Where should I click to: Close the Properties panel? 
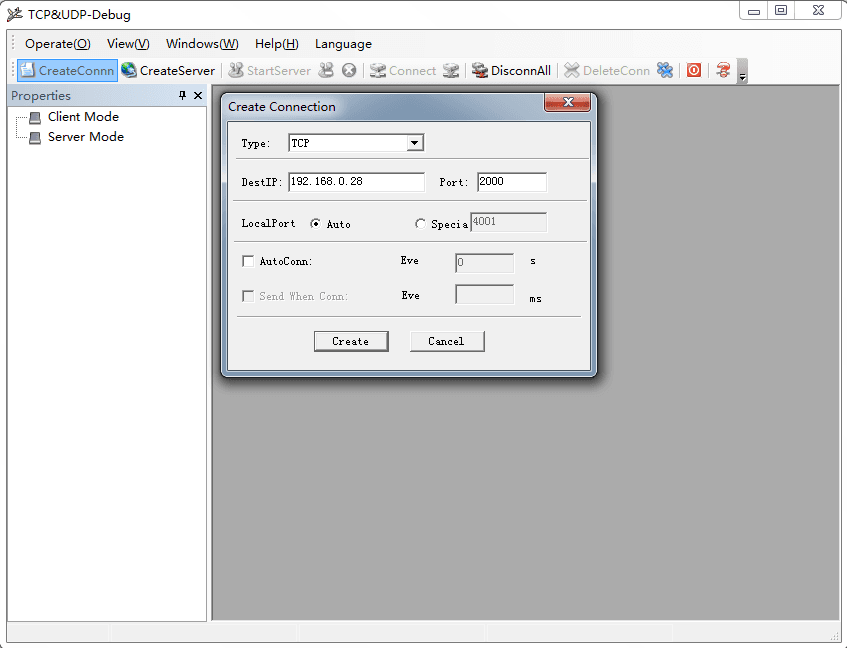198,96
